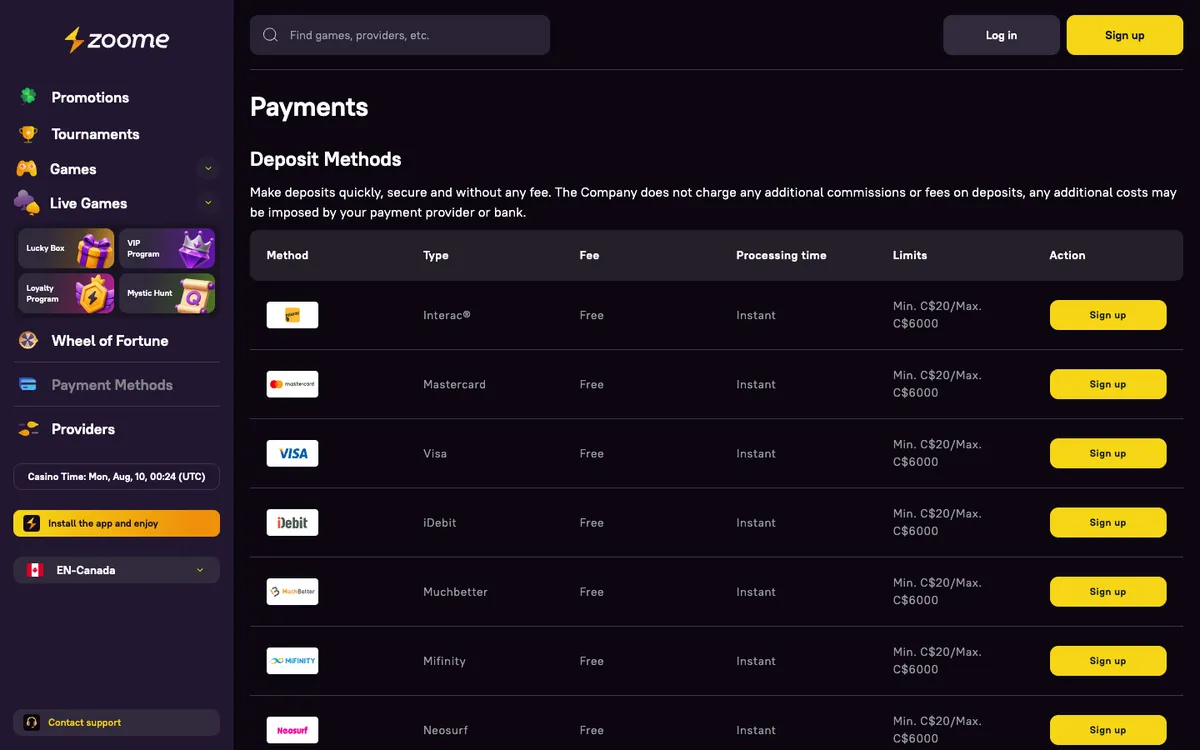Click the Contact support button
Viewport: 1200px width, 750px height.
(116, 722)
